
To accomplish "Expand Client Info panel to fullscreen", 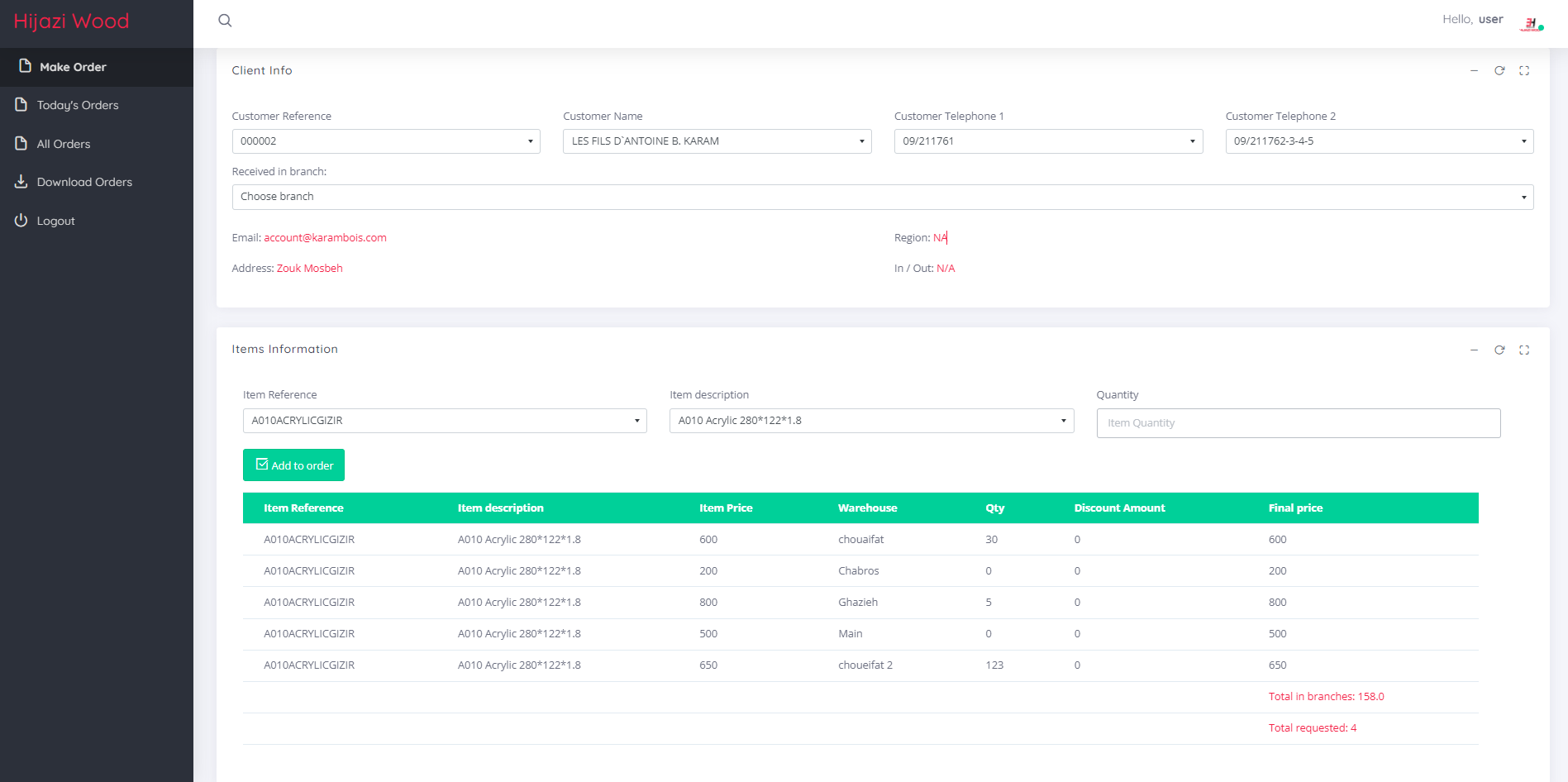I will tap(1524, 71).
